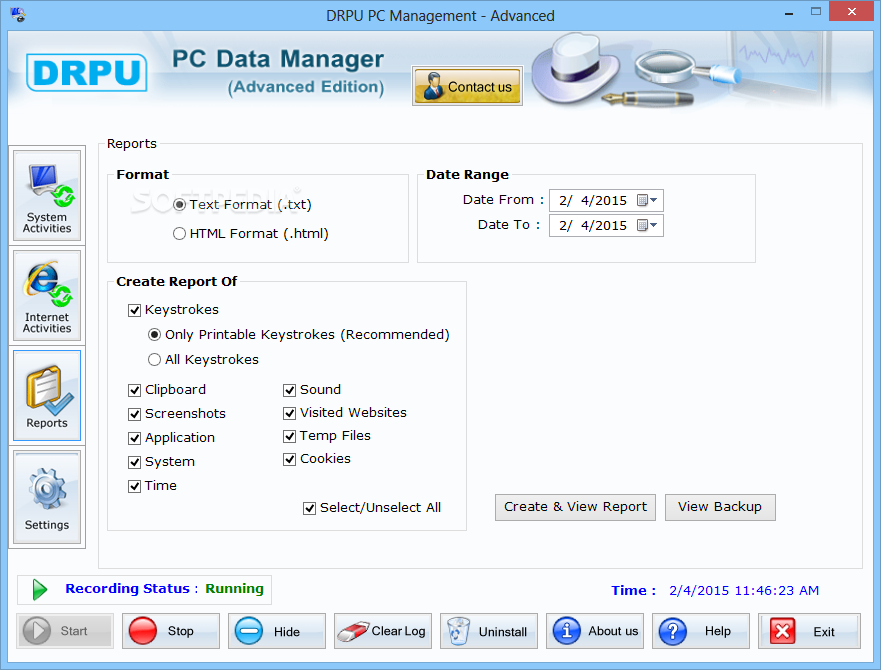
Task: Minimize the DRPU PC Management window
Action: point(789,12)
